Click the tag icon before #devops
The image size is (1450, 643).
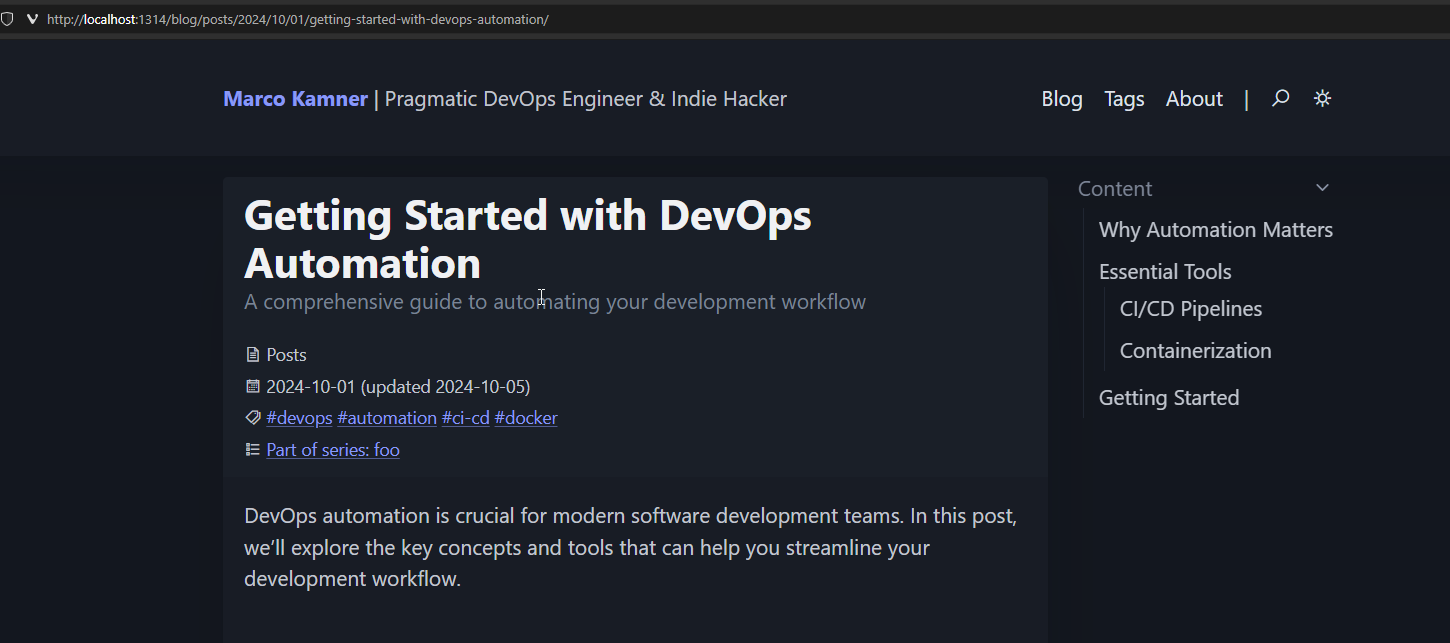pos(252,418)
